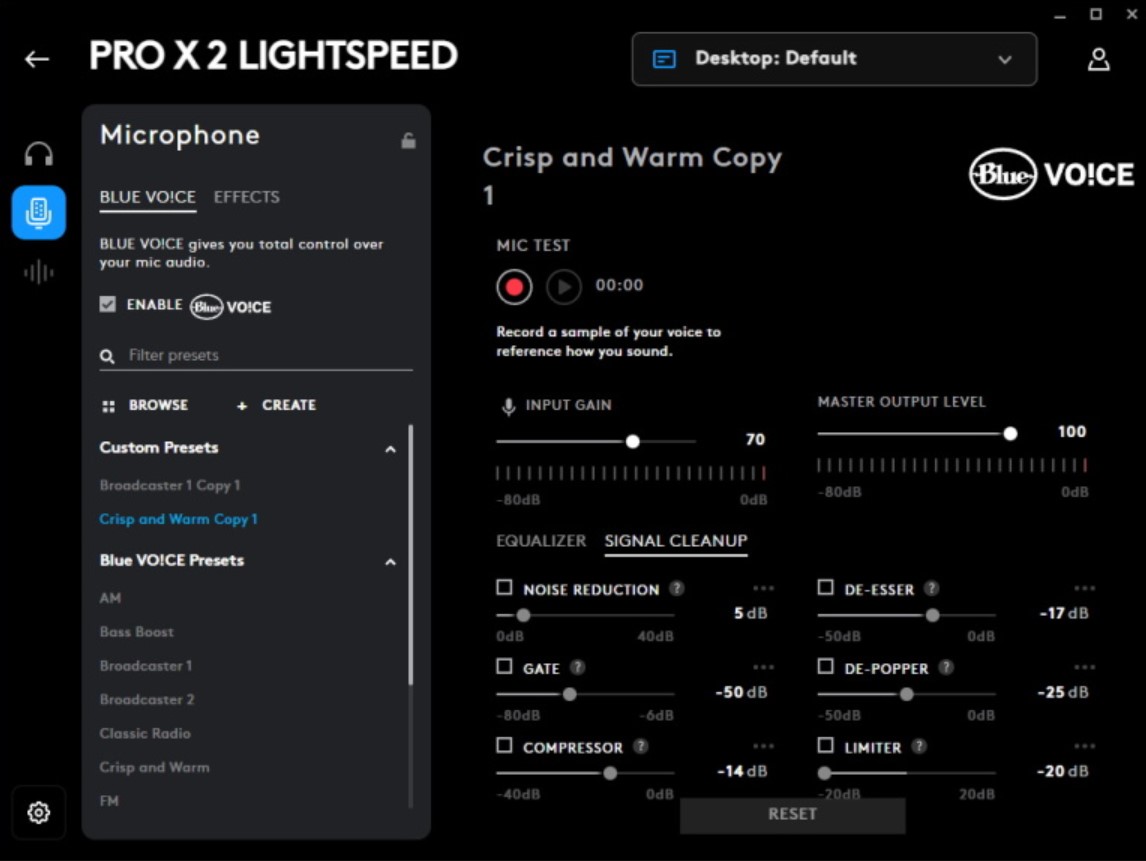This screenshot has width=1146, height=861.
Task: Uncheck the ENABLE Blue VO!CE checkbox
Action: tap(105, 307)
